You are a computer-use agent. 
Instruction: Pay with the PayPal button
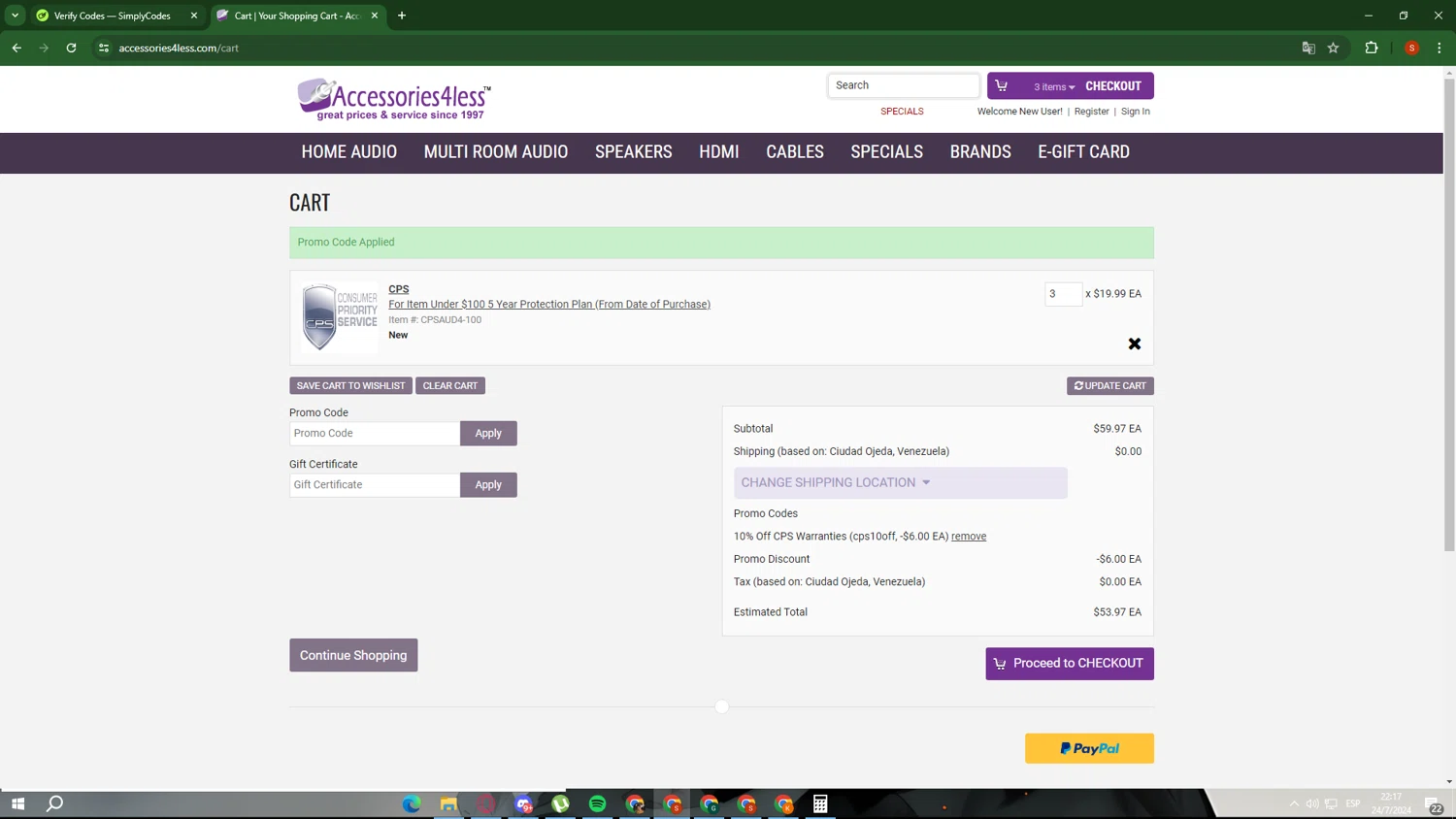point(1089,748)
